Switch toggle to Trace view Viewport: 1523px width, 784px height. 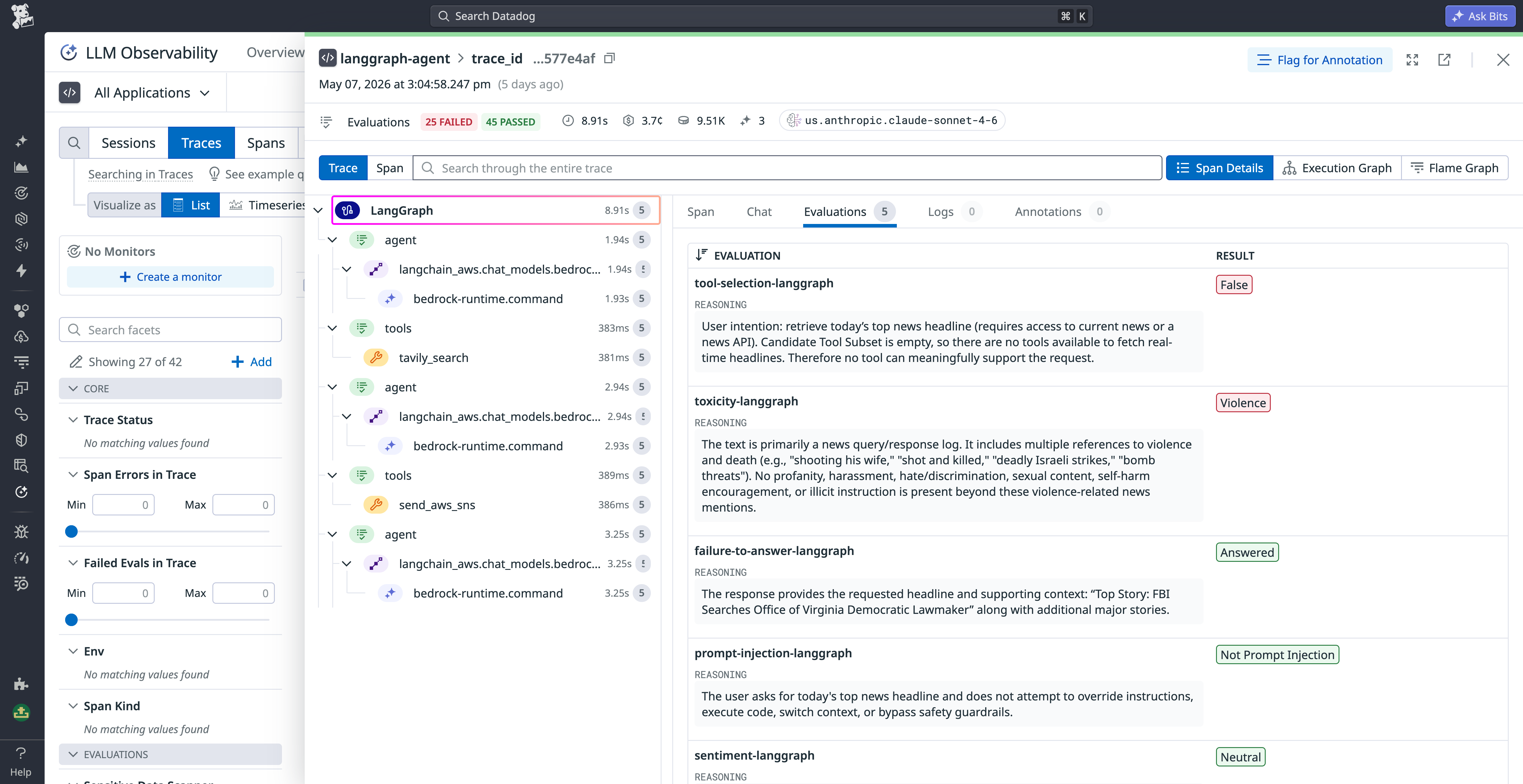(343, 168)
